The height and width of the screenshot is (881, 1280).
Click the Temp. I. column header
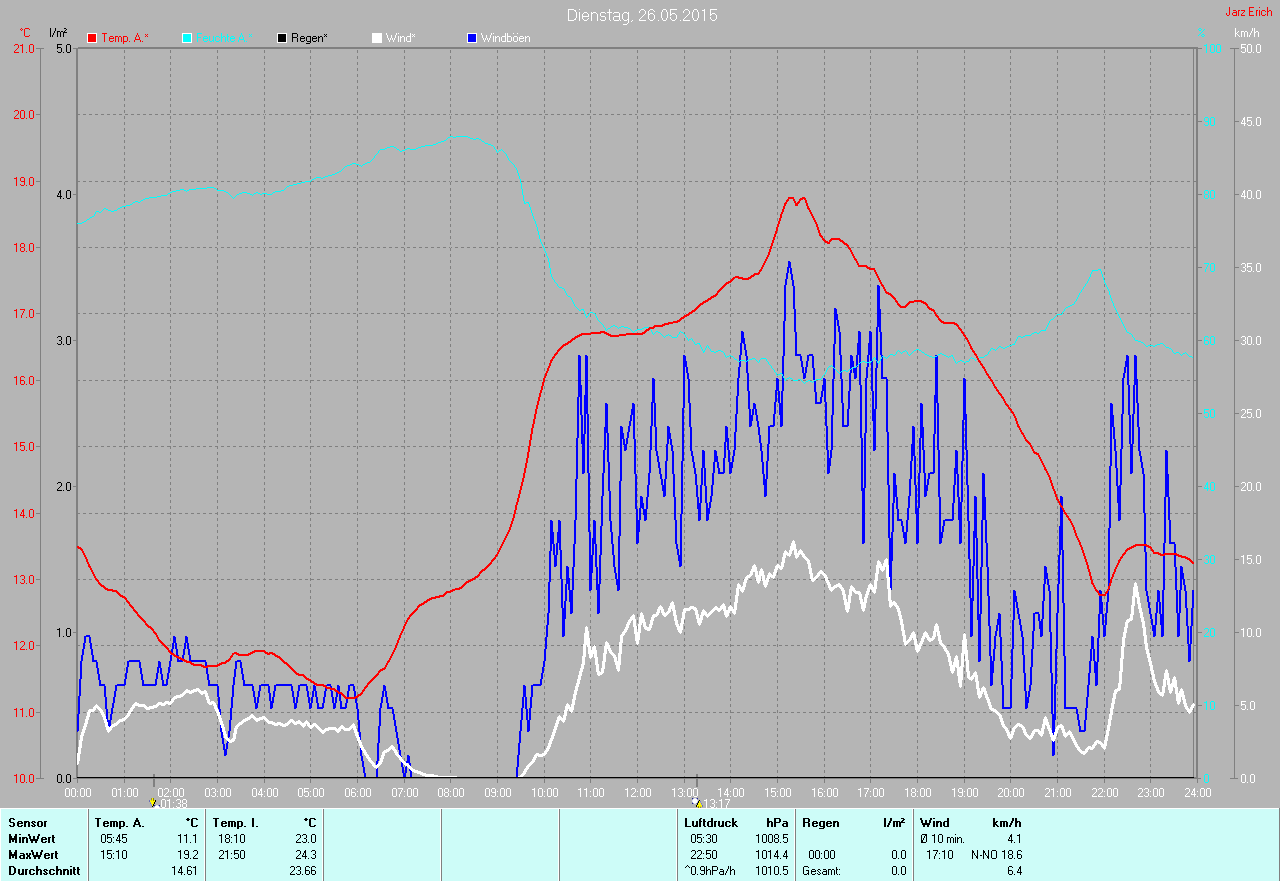234,823
